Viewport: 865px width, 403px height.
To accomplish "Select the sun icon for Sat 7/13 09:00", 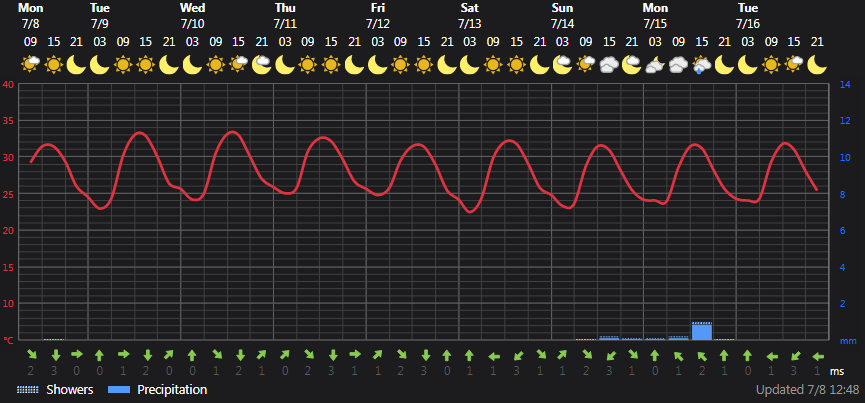I will tap(493, 65).
